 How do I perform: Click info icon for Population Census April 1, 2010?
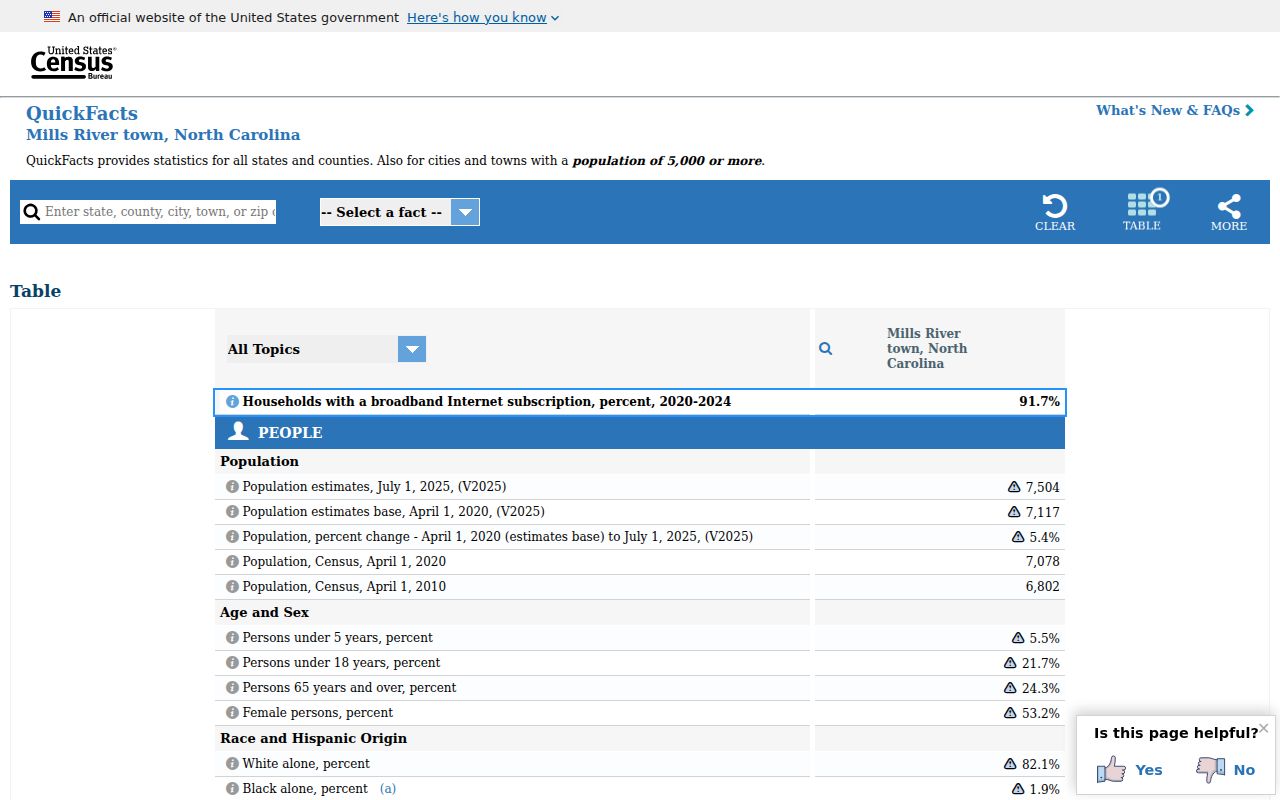232,587
